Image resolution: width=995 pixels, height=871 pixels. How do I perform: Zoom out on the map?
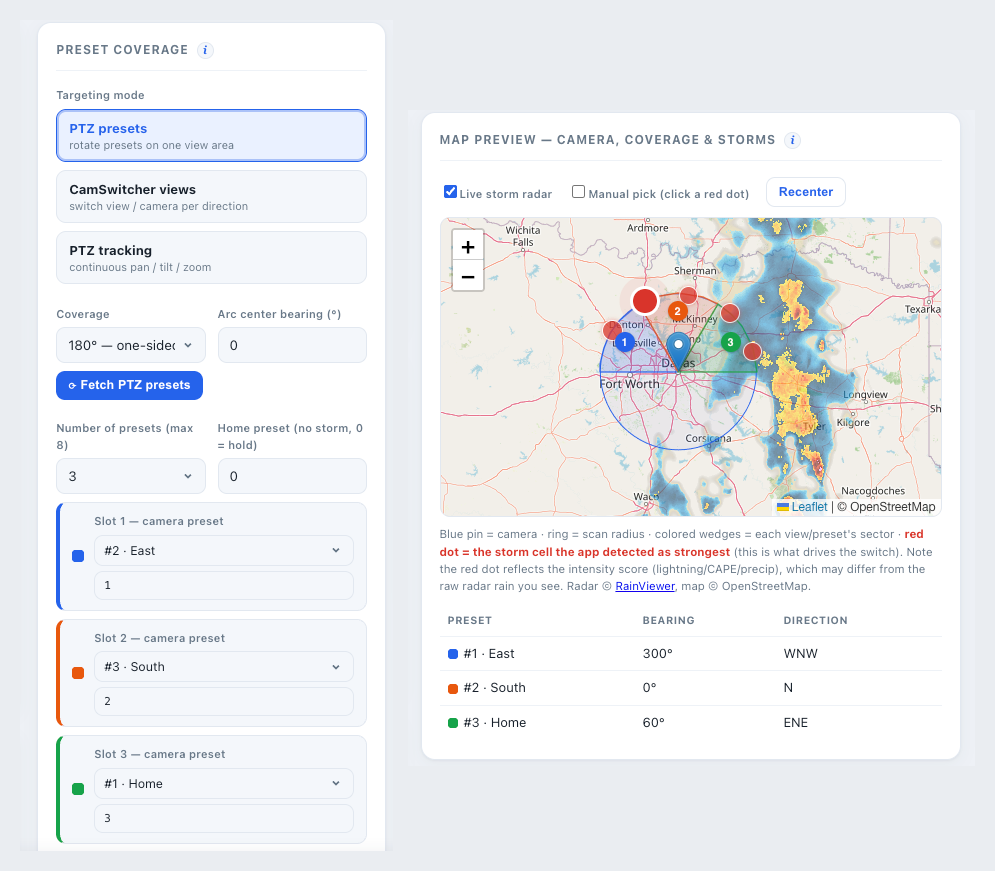point(468,277)
